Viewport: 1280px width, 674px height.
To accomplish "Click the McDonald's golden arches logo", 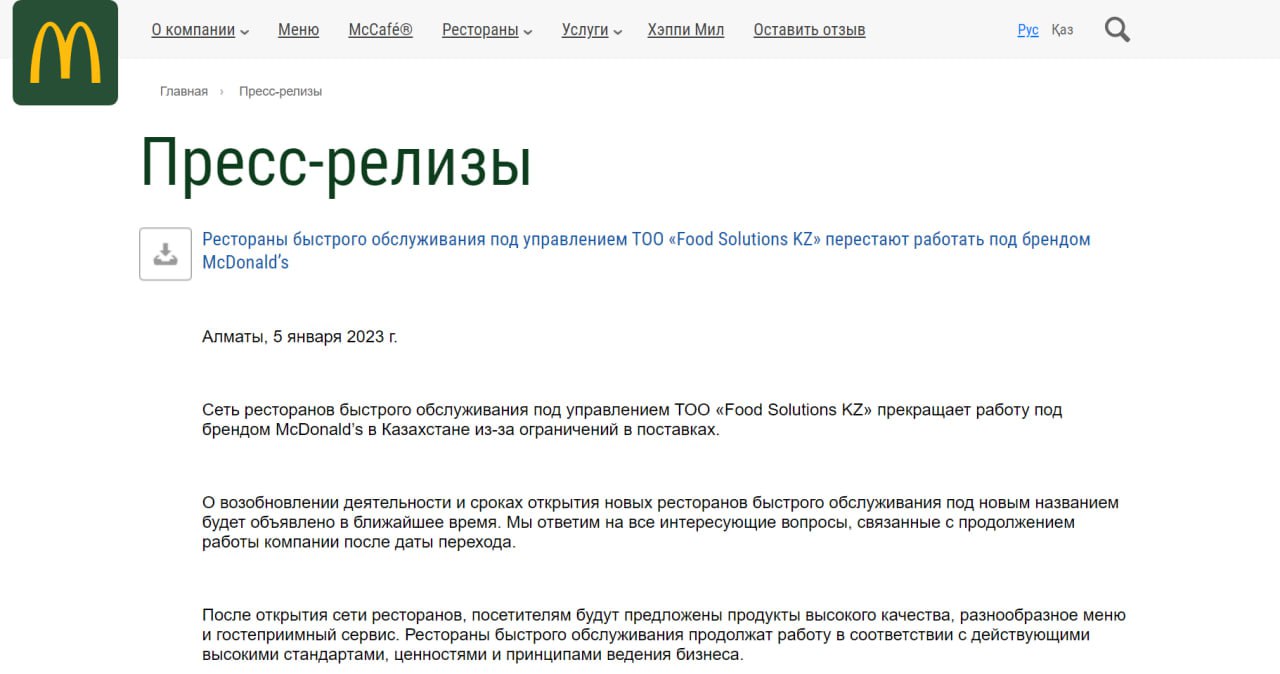I will click(65, 52).
